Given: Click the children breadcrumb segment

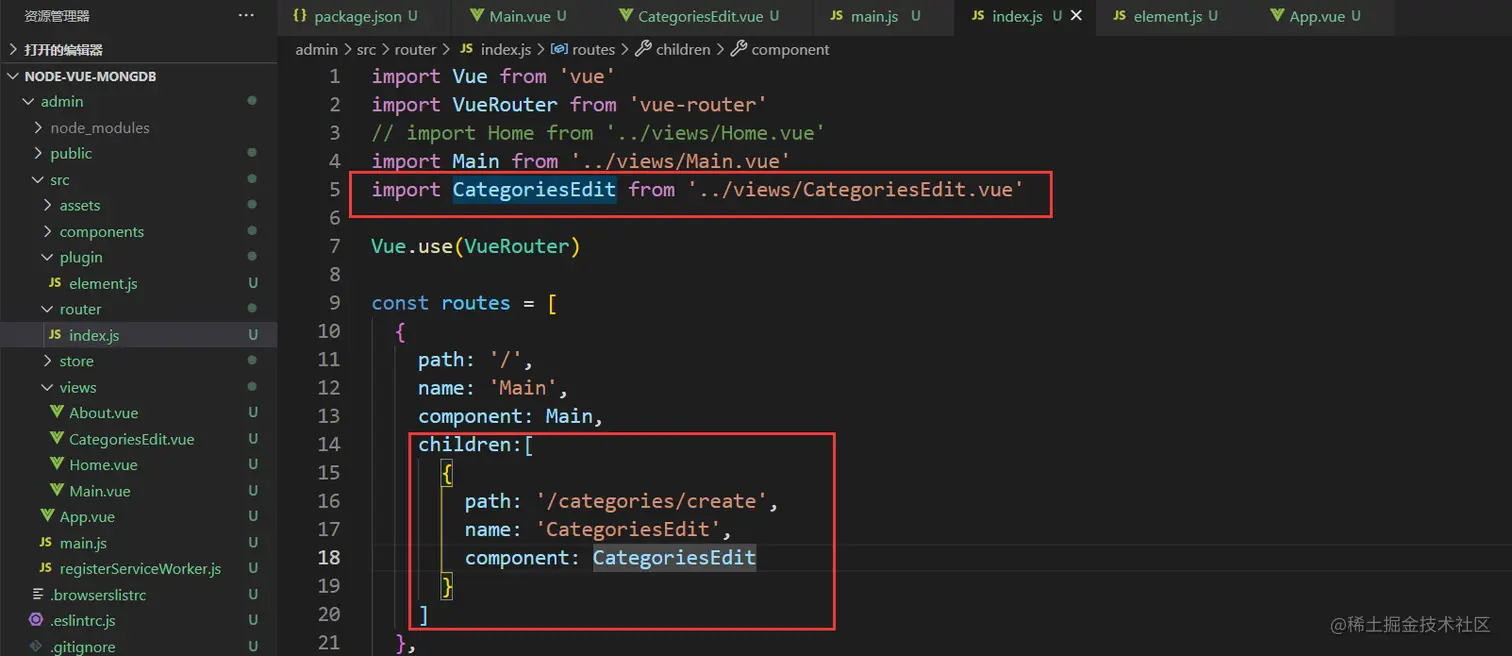Looking at the screenshot, I should [x=683, y=49].
